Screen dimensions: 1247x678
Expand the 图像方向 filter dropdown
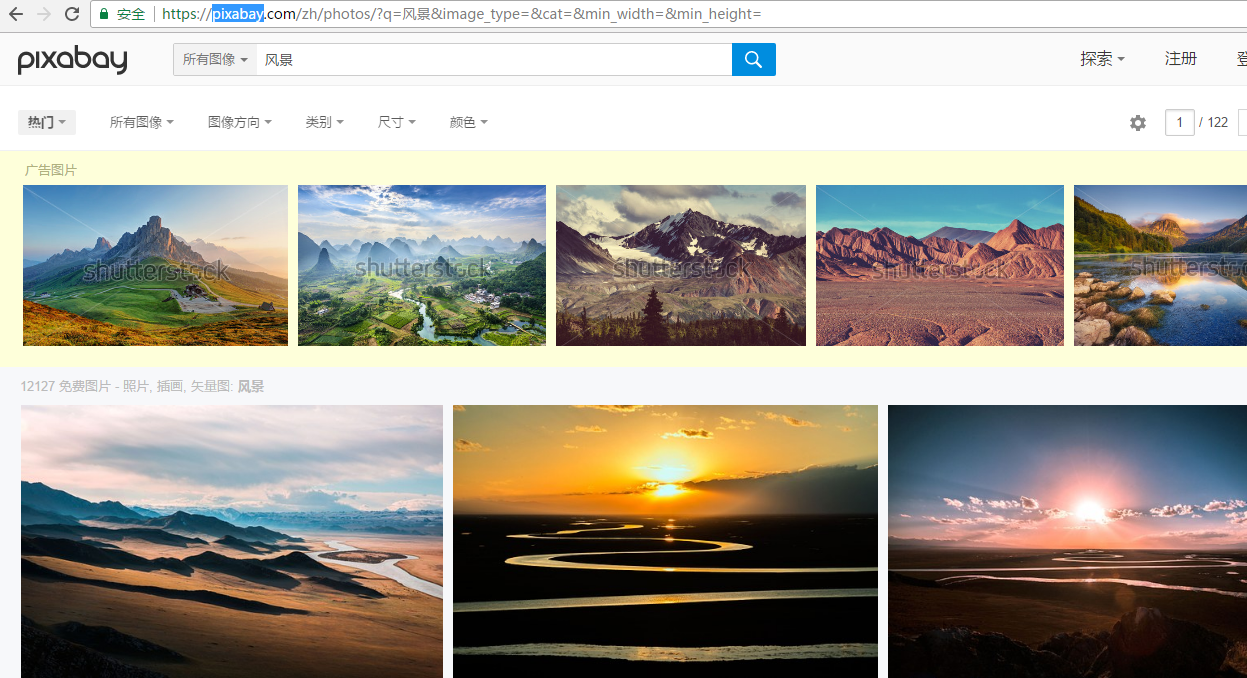(240, 122)
